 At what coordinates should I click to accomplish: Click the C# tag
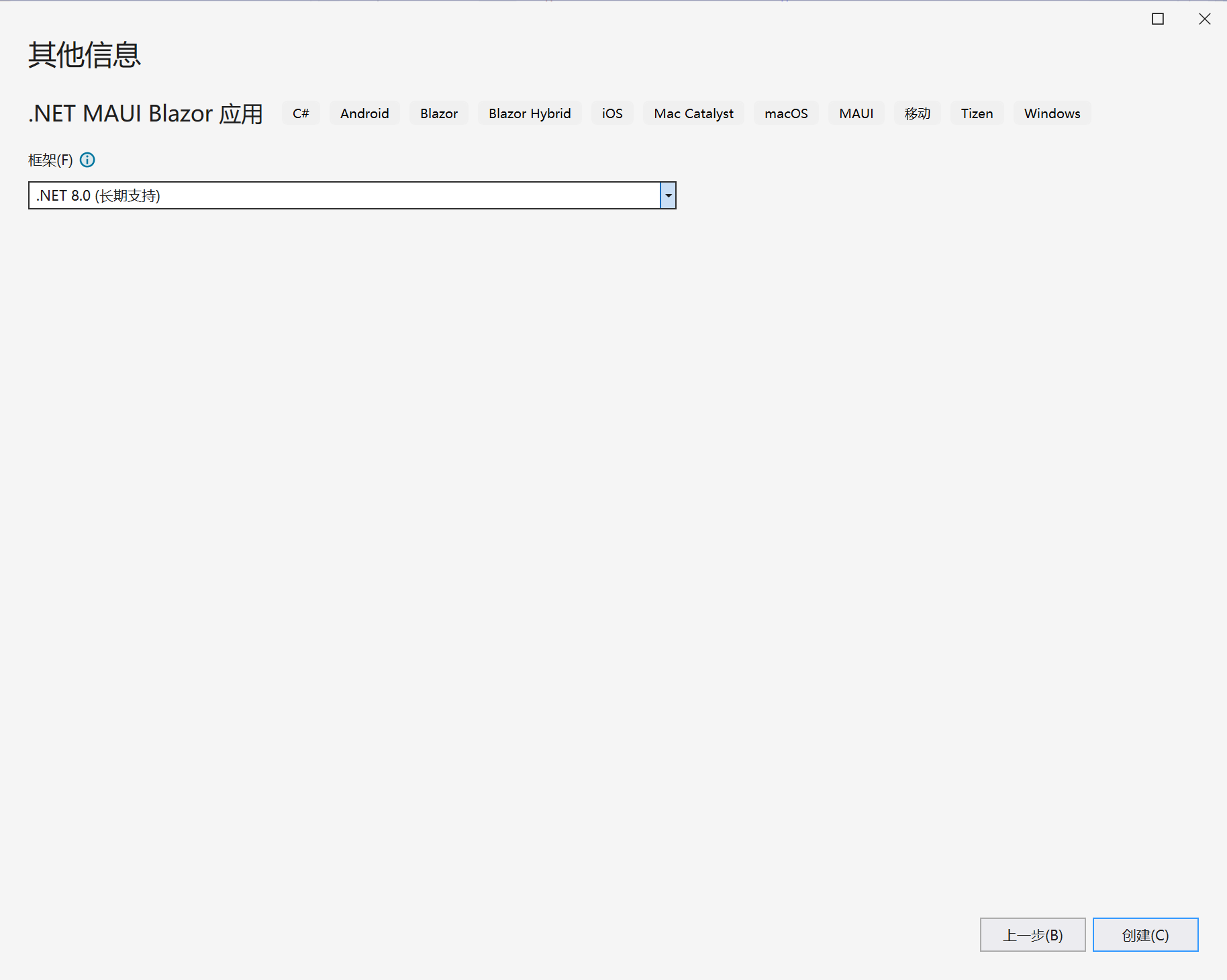(x=301, y=113)
